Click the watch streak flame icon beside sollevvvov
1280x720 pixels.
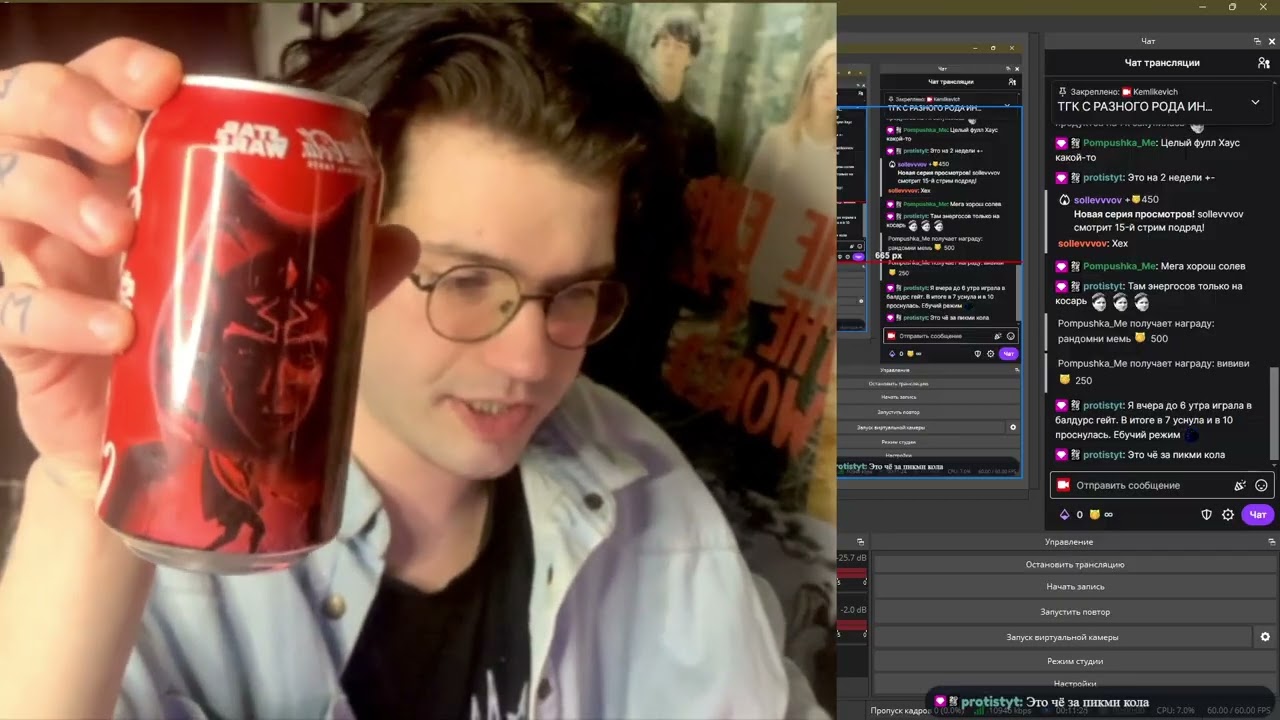tap(1065, 200)
